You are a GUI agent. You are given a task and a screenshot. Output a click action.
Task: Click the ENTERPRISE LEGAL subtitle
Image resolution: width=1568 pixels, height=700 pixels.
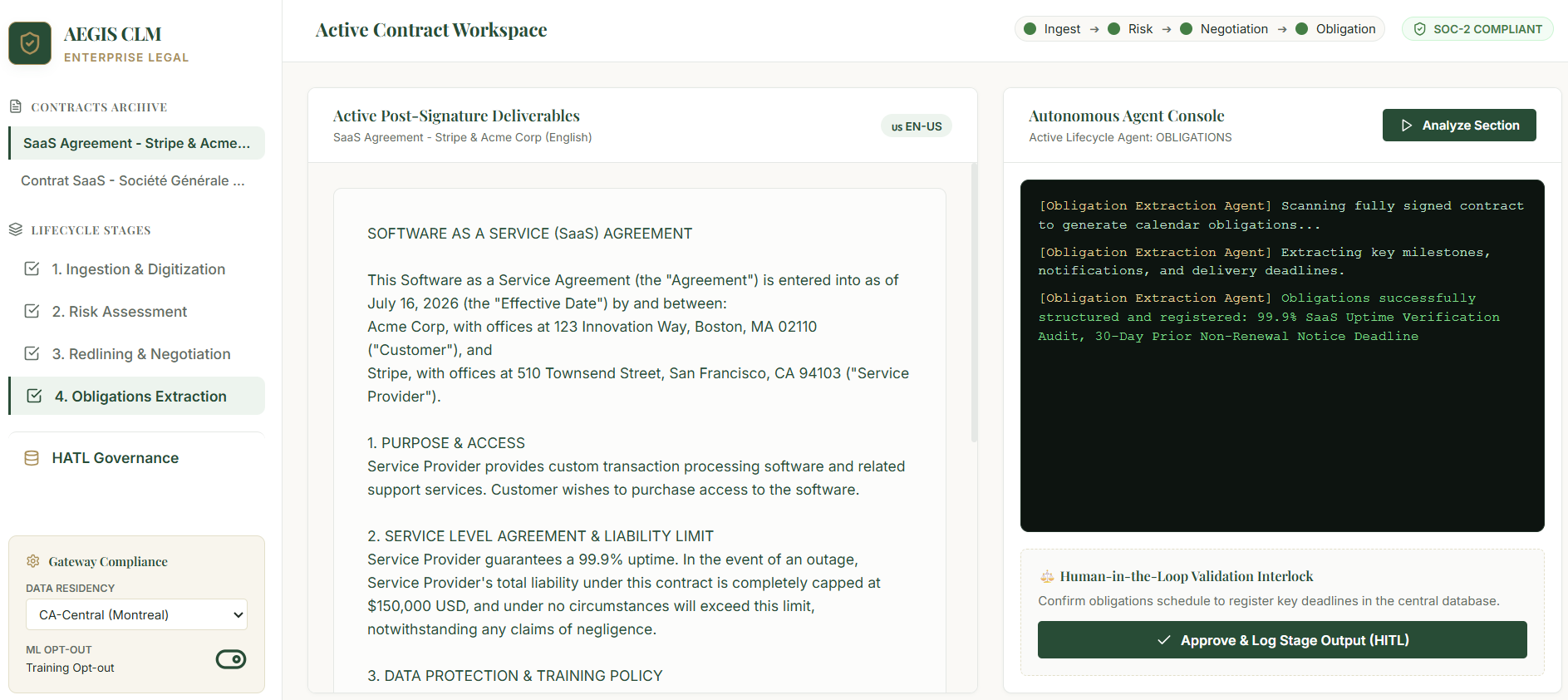pos(126,57)
